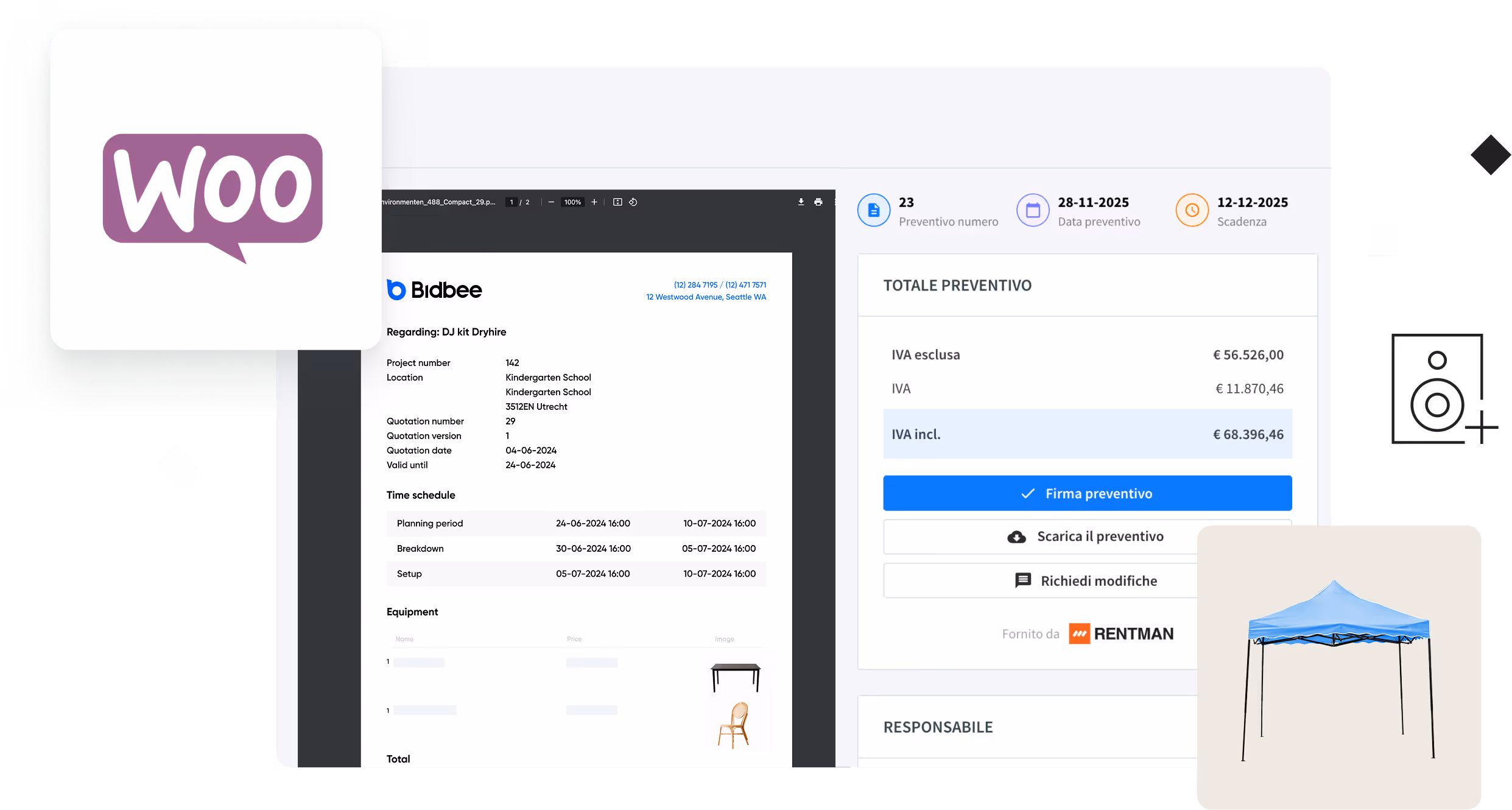
Task: Click the PDF download icon
Action: 801,202
